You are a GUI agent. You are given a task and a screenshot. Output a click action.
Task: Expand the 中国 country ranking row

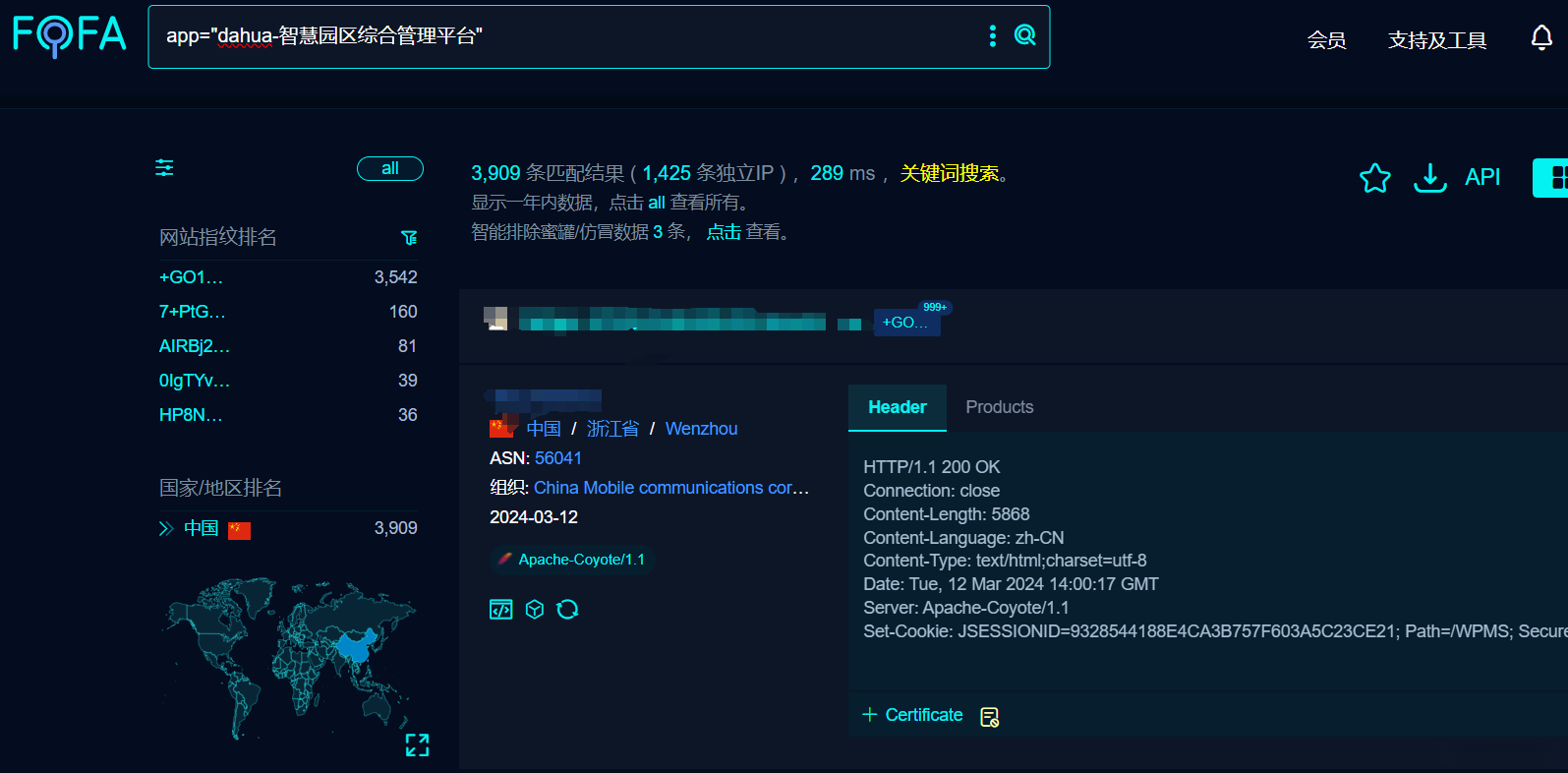(x=166, y=529)
